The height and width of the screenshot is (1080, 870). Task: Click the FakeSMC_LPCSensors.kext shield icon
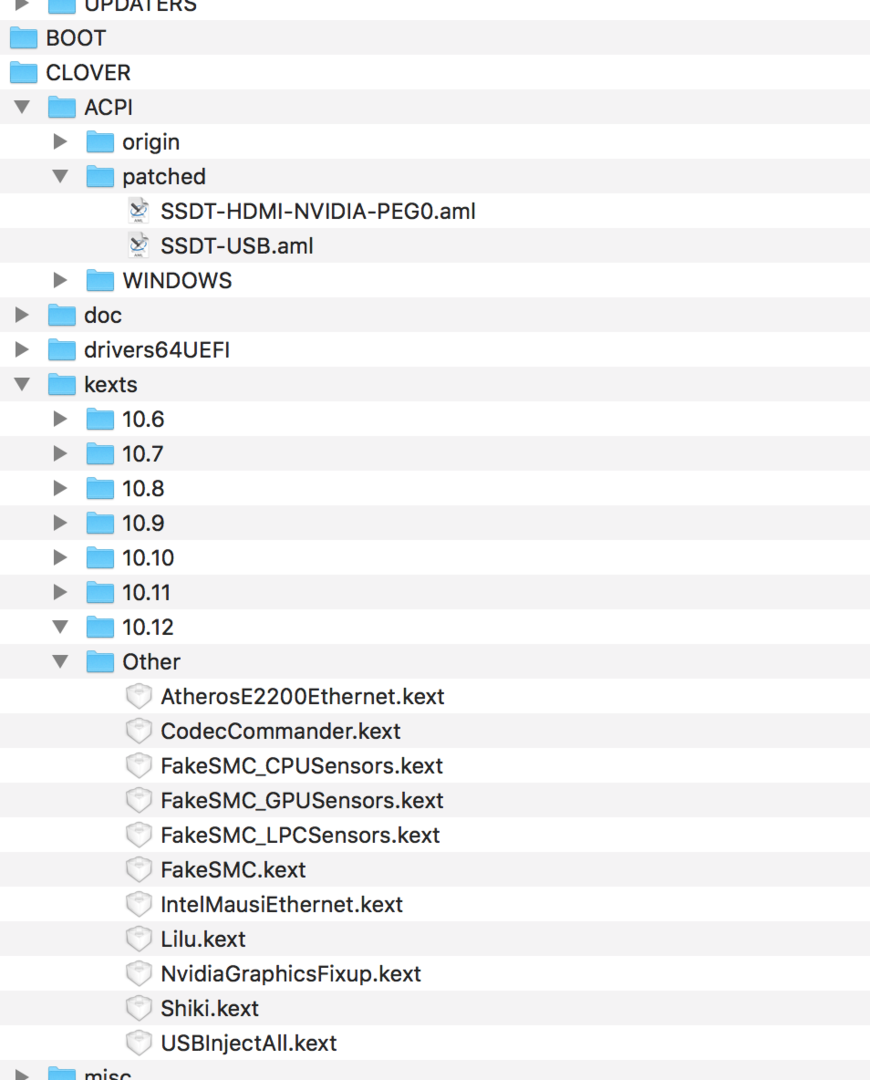pyautogui.click(x=138, y=835)
